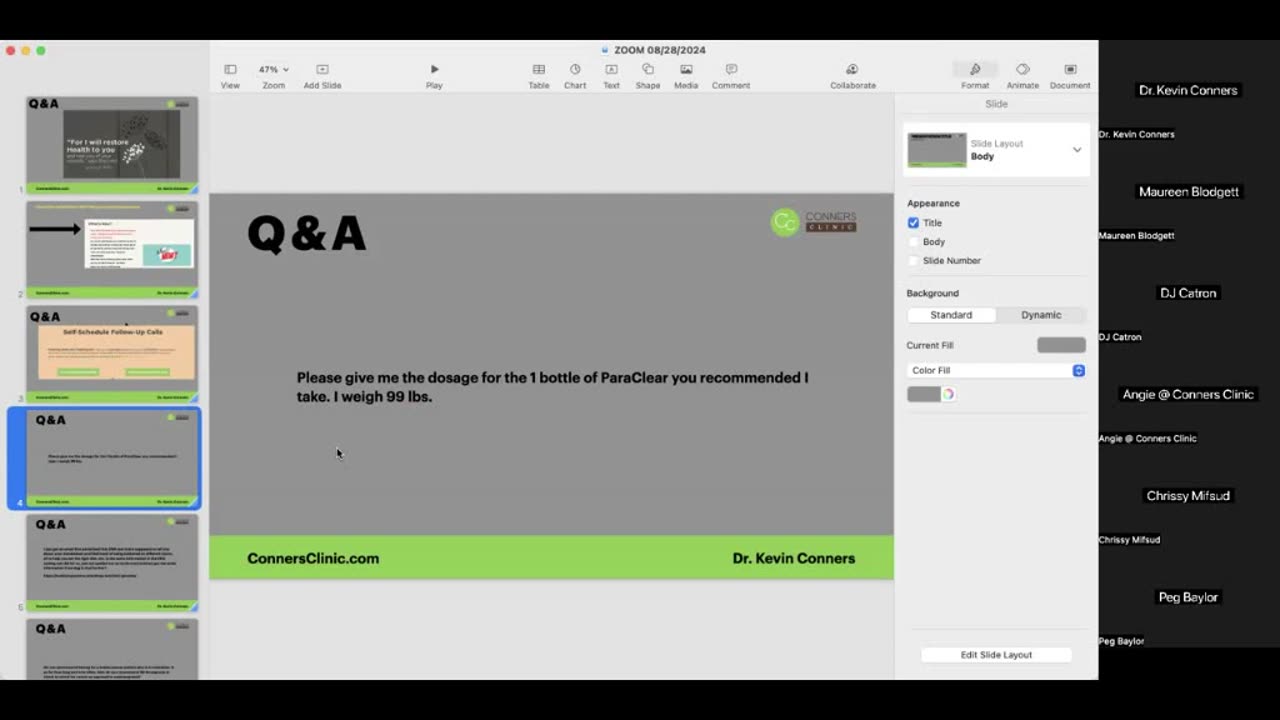Enable the Body appearance checkbox
Image resolution: width=1280 pixels, height=720 pixels.
913,242
